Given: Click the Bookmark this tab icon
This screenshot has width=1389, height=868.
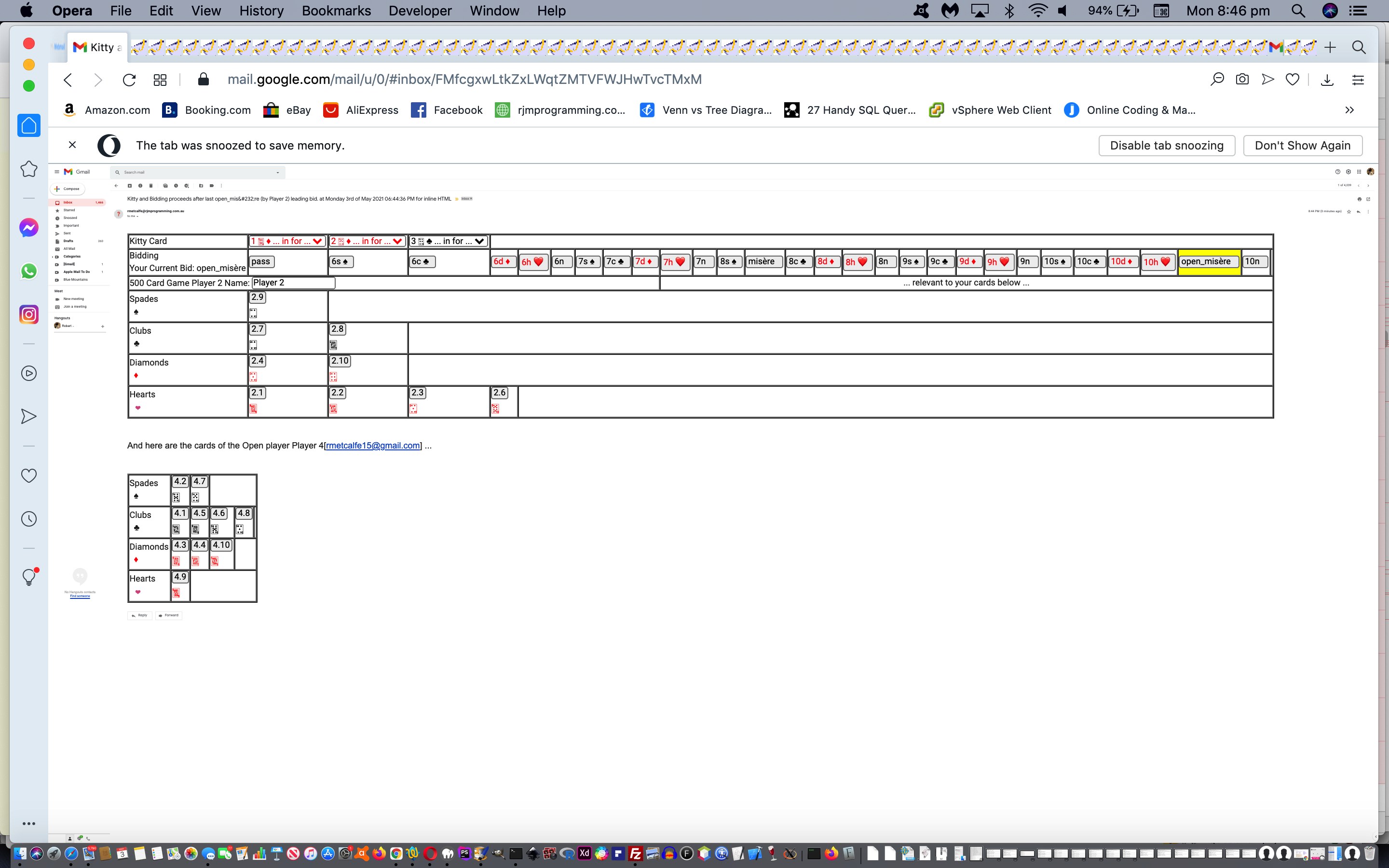Looking at the screenshot, I should click(1292, 80).
